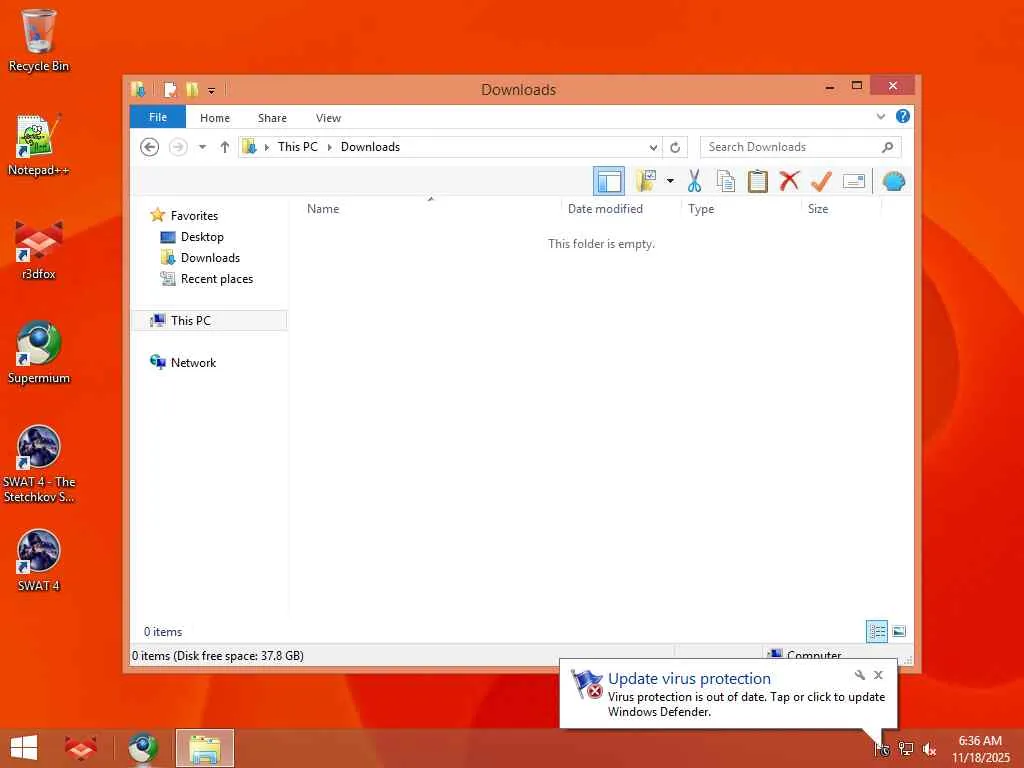The height and width of the screenshot is (768, 1024).
Task: Switch to the Home ribbon tab
Action: point(215,118)
